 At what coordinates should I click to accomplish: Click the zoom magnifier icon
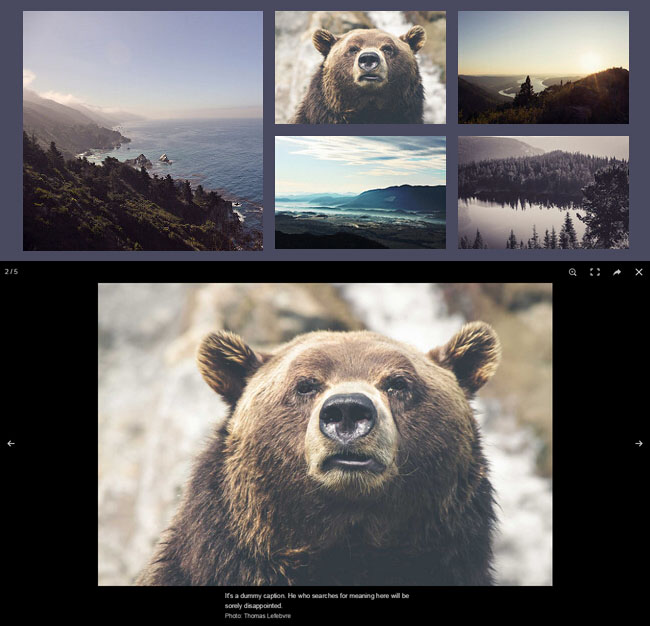pyautogui.click(x=573, y=272)
